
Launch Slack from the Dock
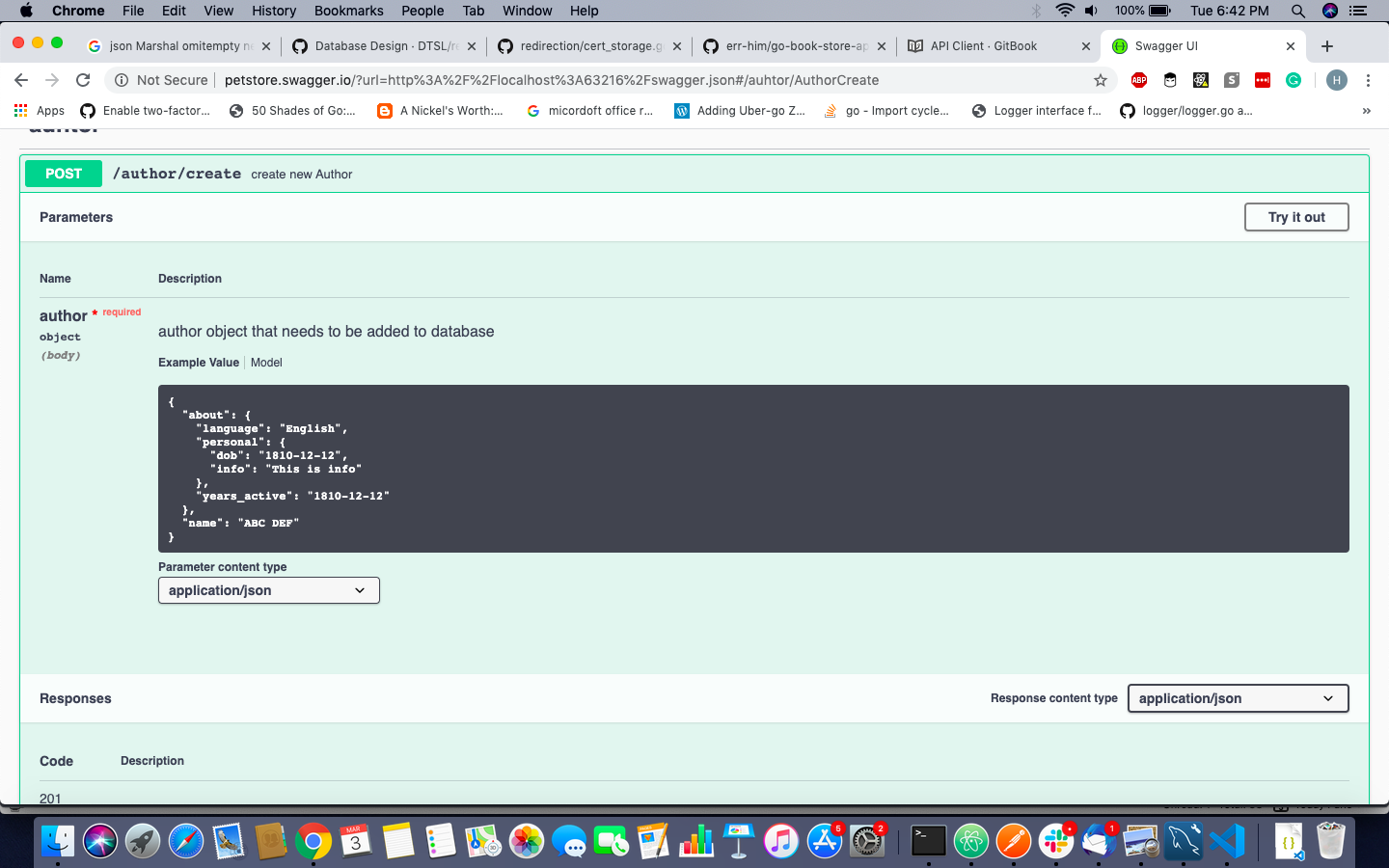1056,841
